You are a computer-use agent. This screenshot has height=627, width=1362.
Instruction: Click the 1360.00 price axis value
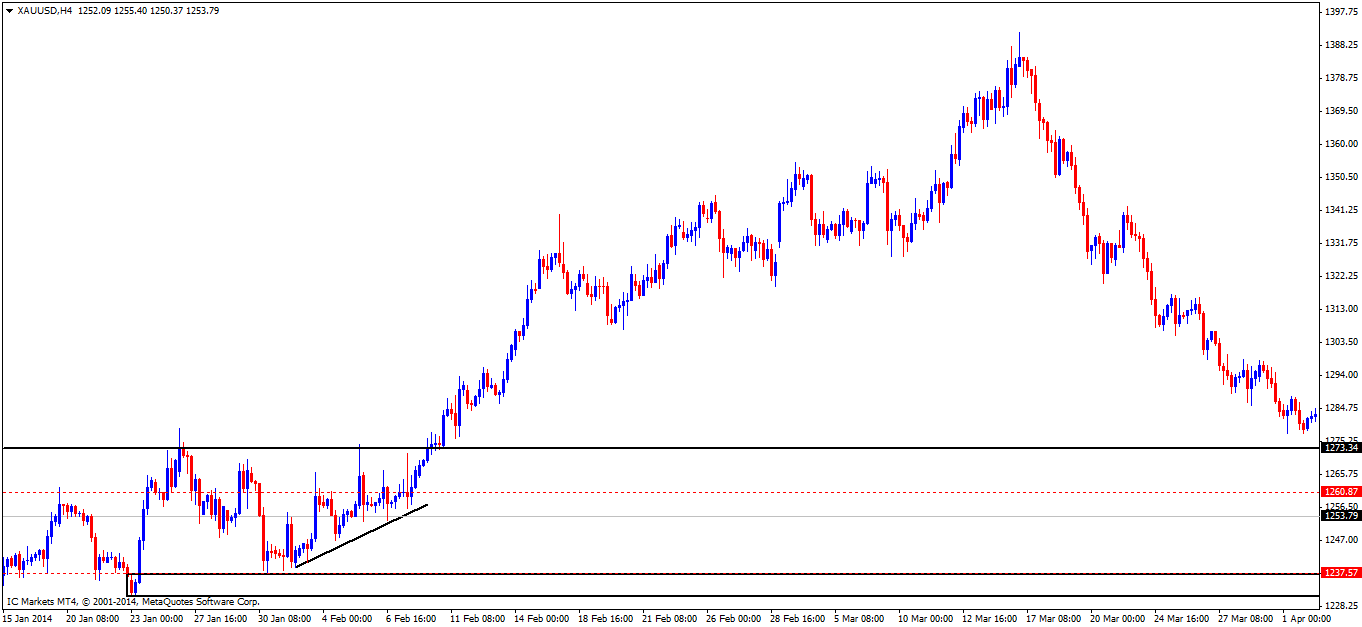click(x=1340, y=144)
